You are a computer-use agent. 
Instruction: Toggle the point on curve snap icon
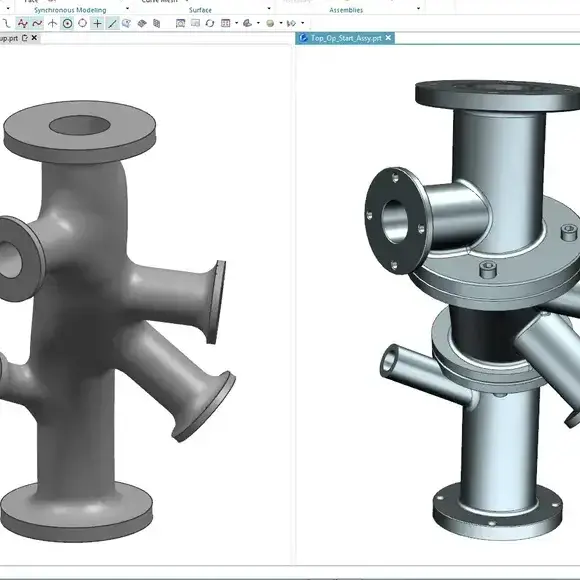(x=112, y=24)
